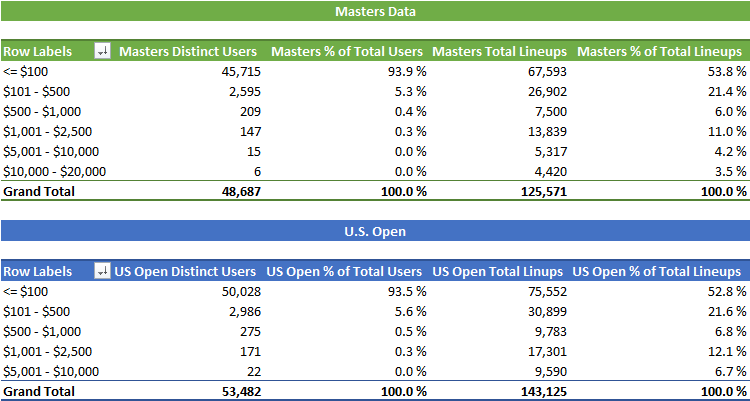Select the cell showing 171

click(x=252, y=352)
